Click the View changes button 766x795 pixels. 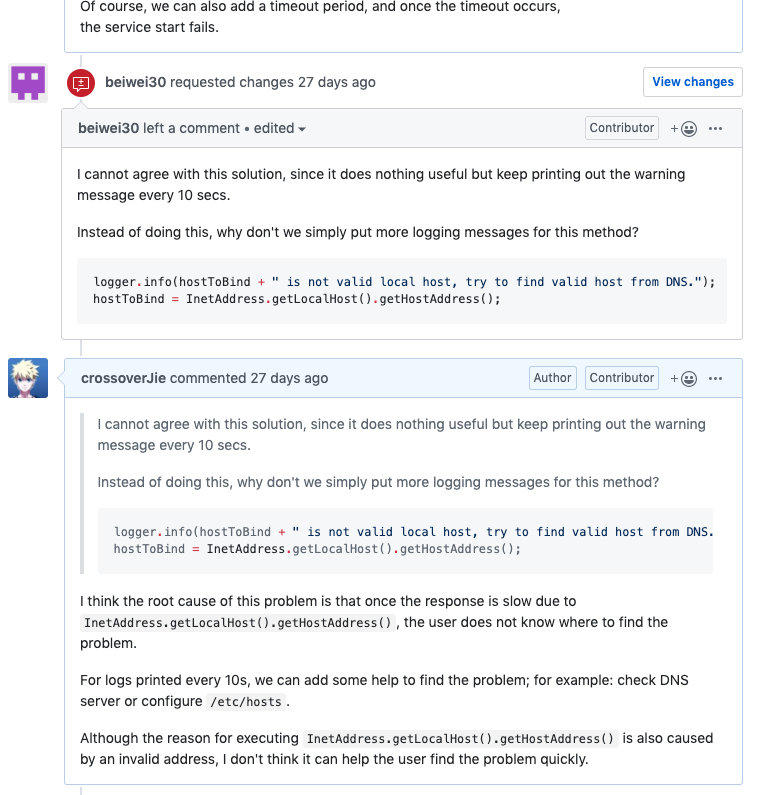click(692, 82)
